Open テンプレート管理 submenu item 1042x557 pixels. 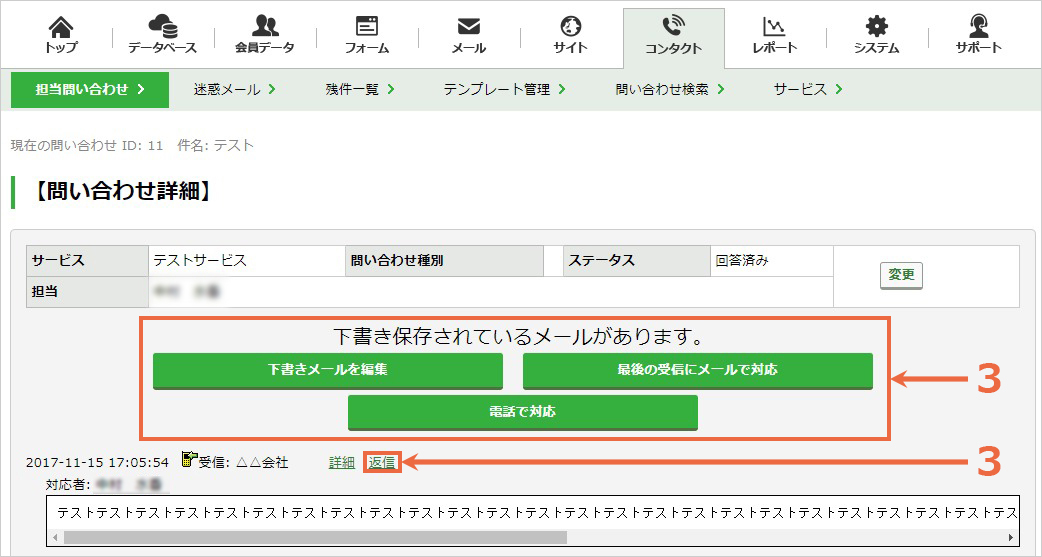pyautogui.click(x=504, y=89)
